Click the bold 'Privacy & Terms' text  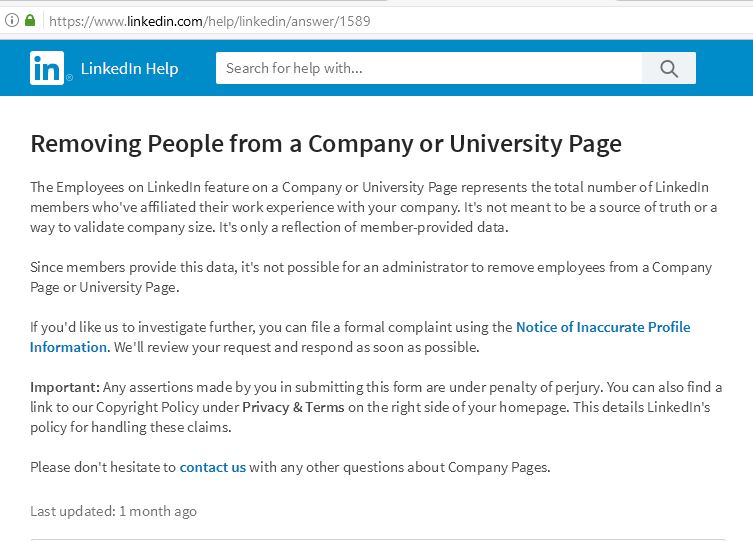tap(293, 408)
